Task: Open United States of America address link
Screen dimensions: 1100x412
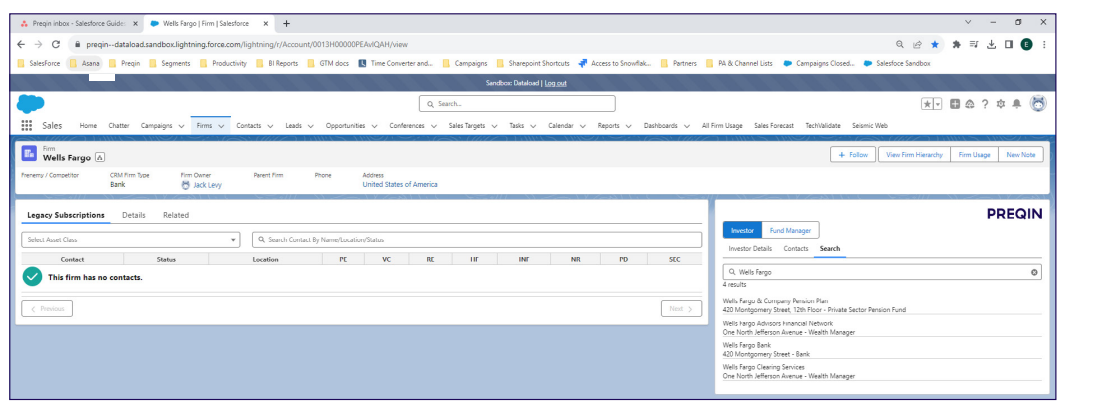Action: tap(400, 185)
